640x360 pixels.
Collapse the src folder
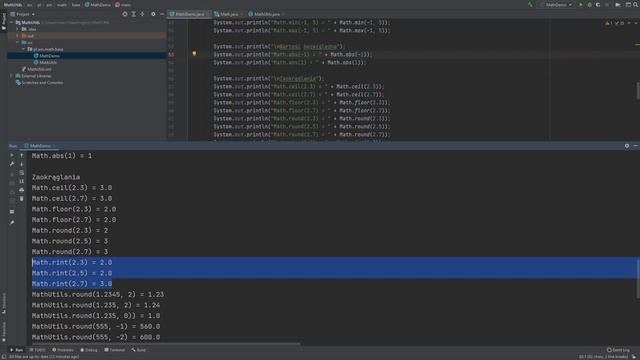coord(17,42)
